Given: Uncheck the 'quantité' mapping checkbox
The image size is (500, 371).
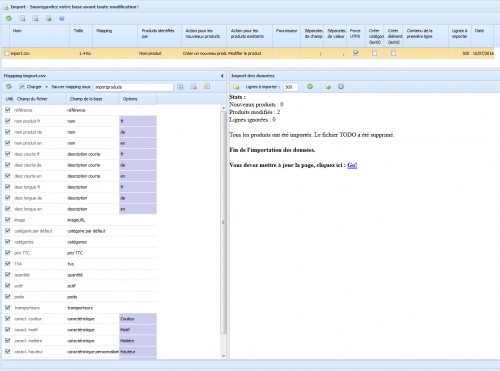Looking at the screenshot, I should tap(8, 275).
